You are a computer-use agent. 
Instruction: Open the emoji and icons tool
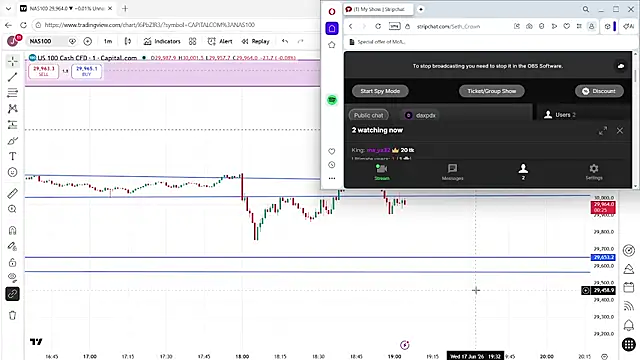pyautogui.click(x=13, y=172)
